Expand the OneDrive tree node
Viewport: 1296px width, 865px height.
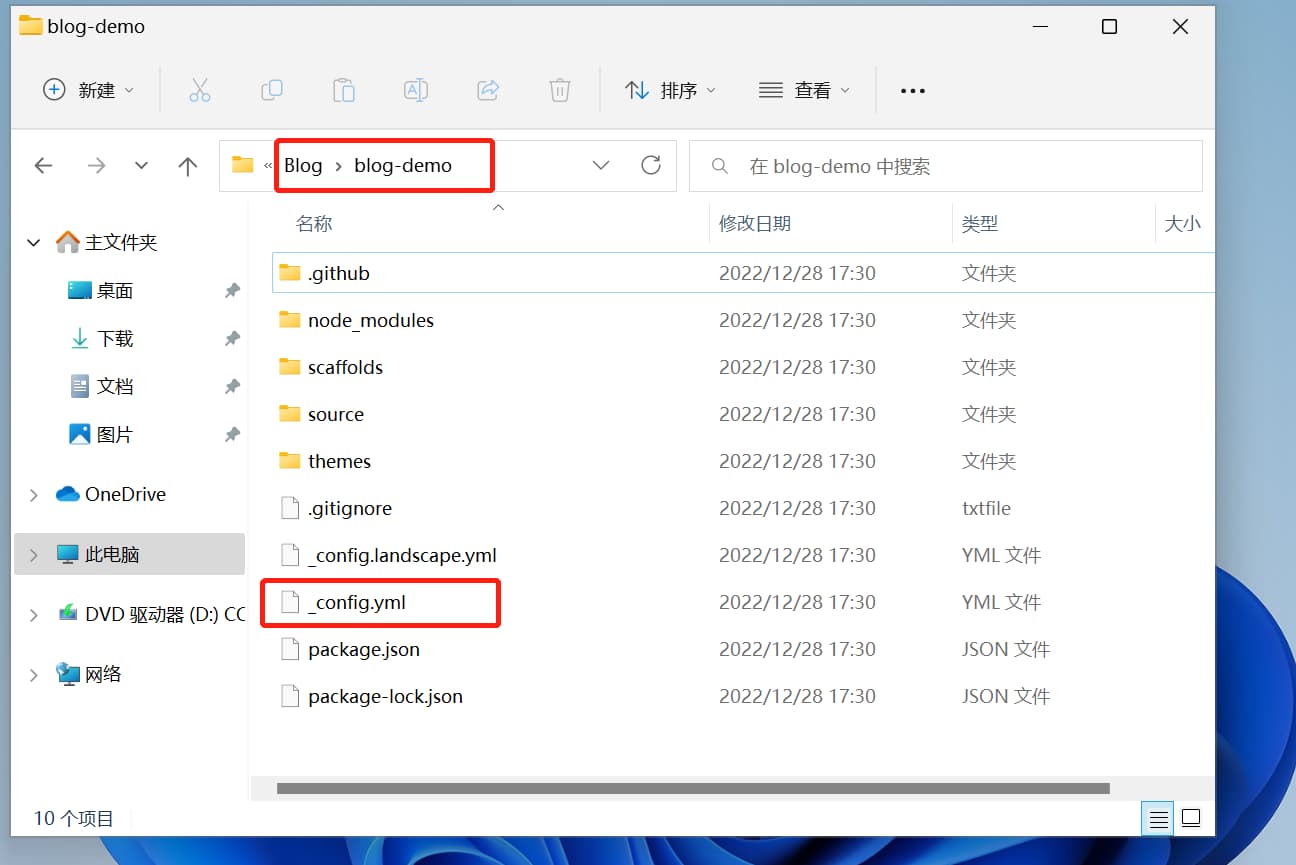[34, 495]
